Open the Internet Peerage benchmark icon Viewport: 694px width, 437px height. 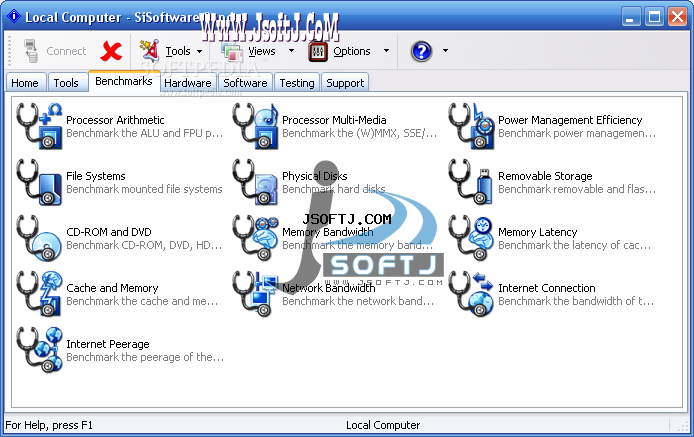[39, 350]
